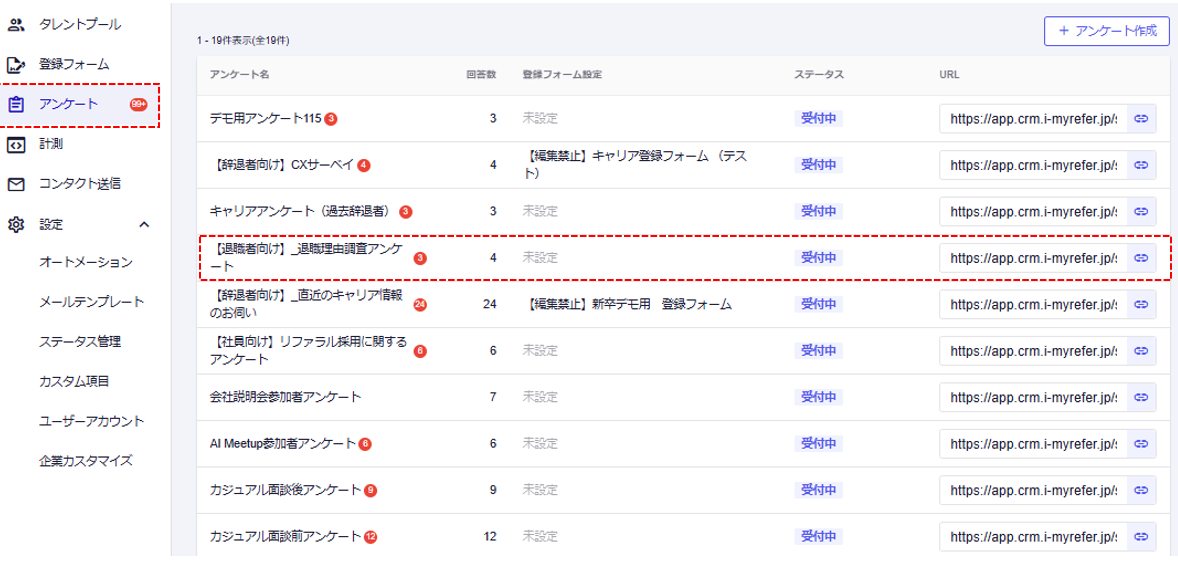Click the 登録フォーム edit icon in sidebar
Viewport: 1178px width, 577px height.
pyautogui.click(x=16, y=64)
